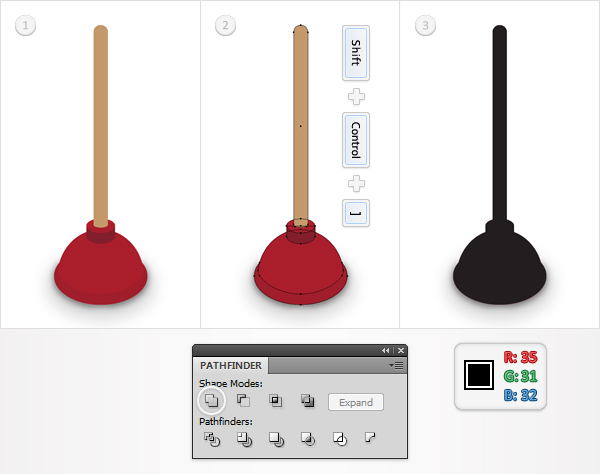Click the Exclude shape mode icon
Viewport: 600px width, 474px height.
click(x=308, y=401)
